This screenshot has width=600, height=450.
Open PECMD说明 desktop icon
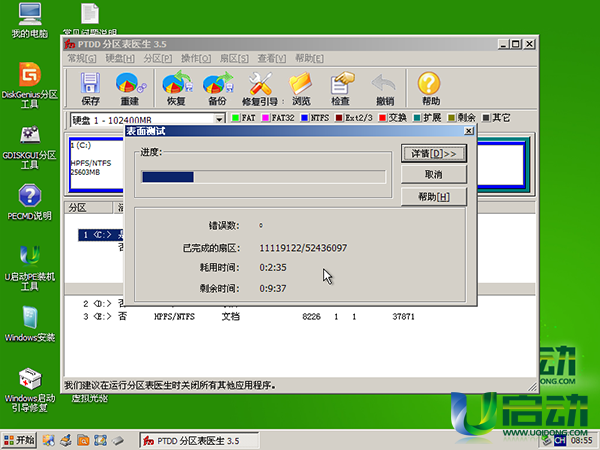click(29, 202)
